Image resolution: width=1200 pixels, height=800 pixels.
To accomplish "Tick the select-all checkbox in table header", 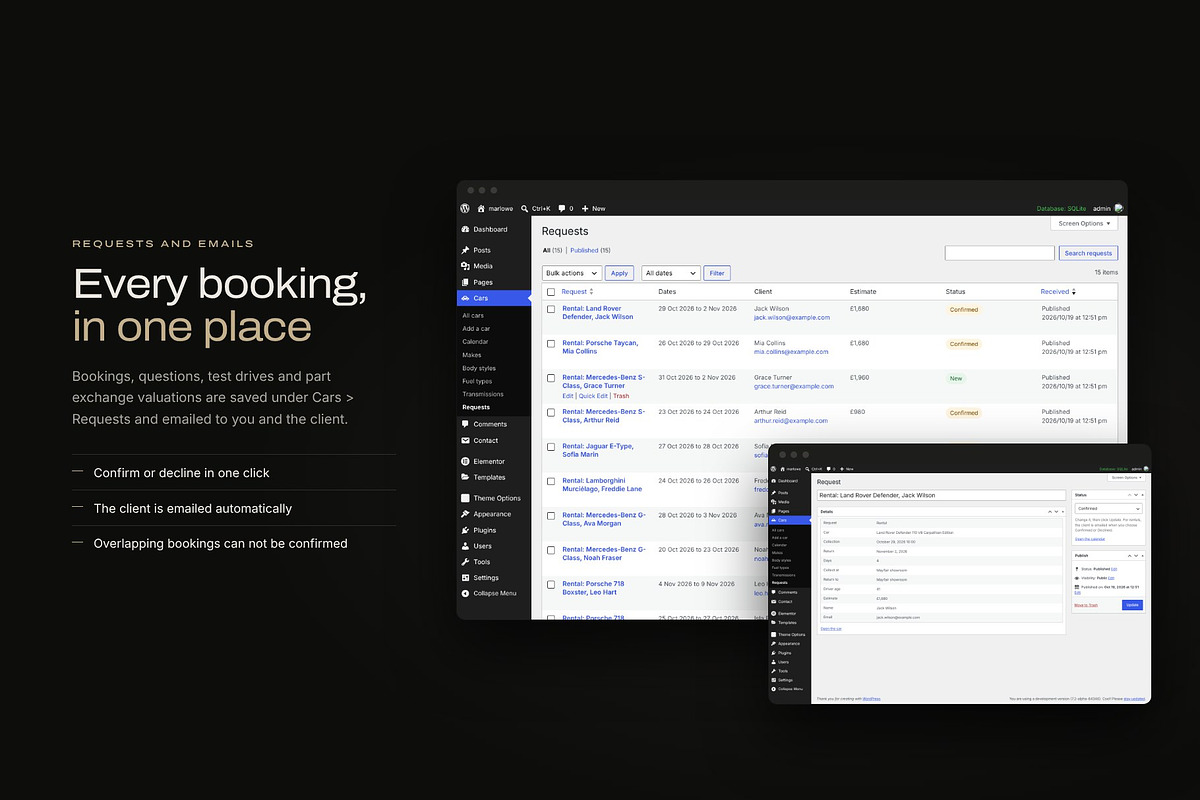I will coord(551,292).
